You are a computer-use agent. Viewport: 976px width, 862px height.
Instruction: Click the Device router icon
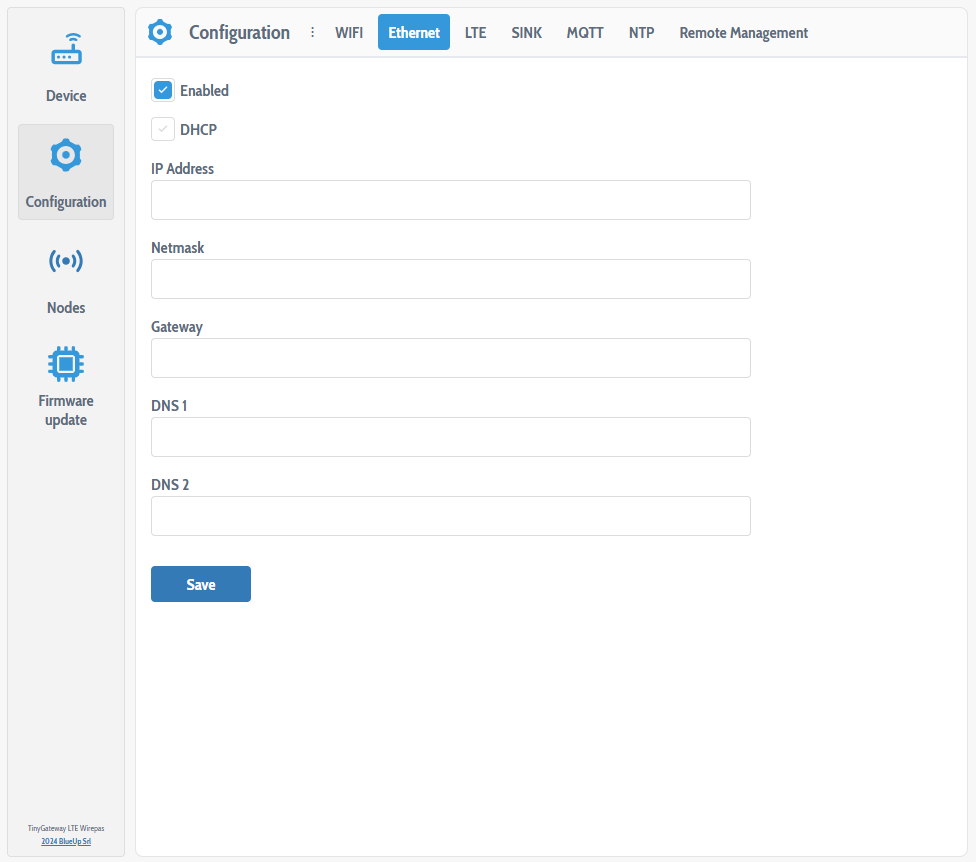point(66,51)
